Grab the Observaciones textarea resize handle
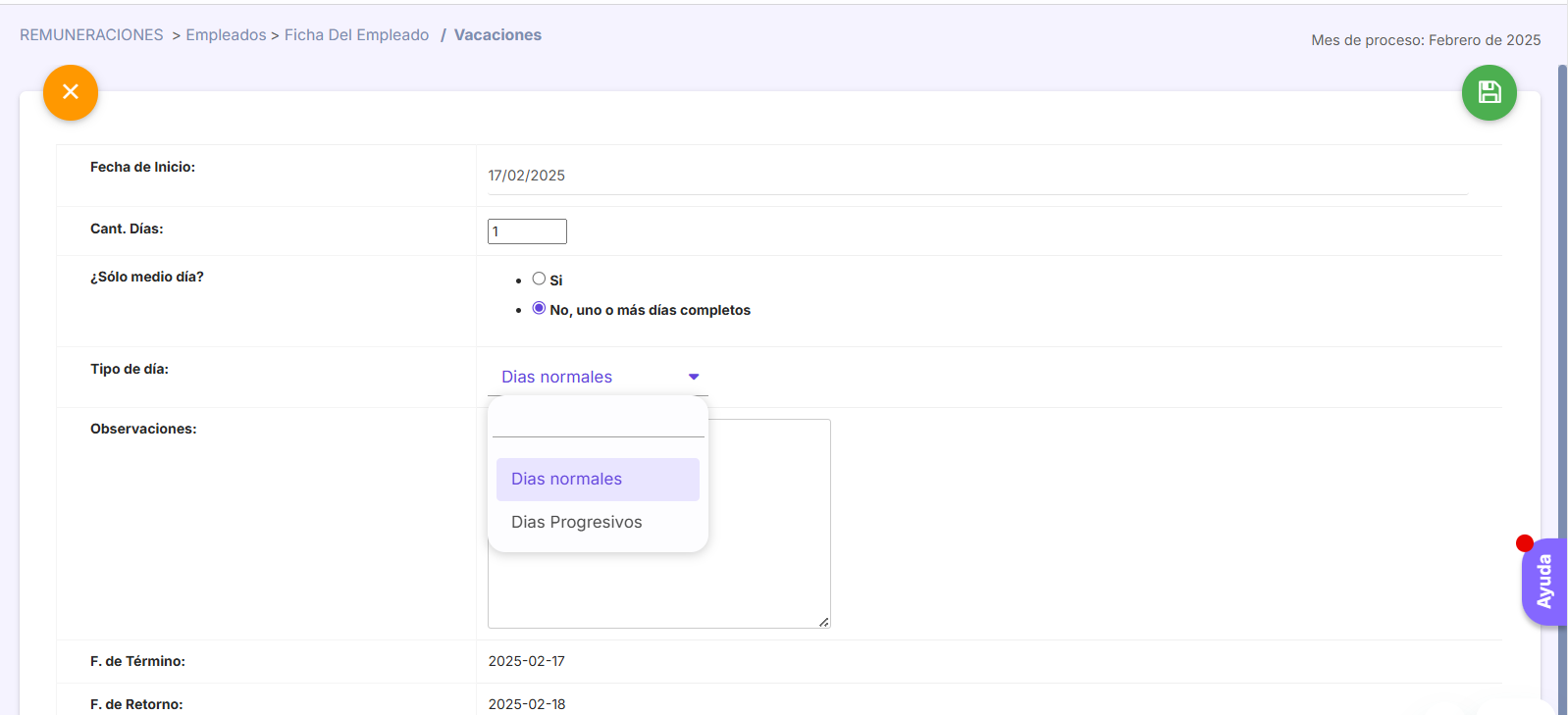1568x715 pixels. click(823, 622)
